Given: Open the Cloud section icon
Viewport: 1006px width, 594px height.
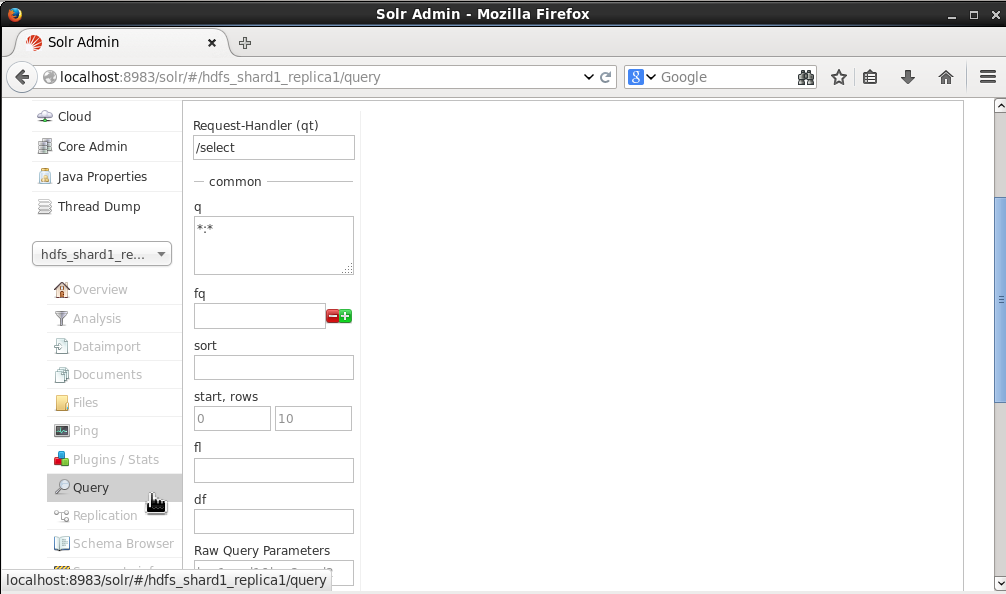Looking at the screenshot, I should pyautogui.click(x=45, y=116).
